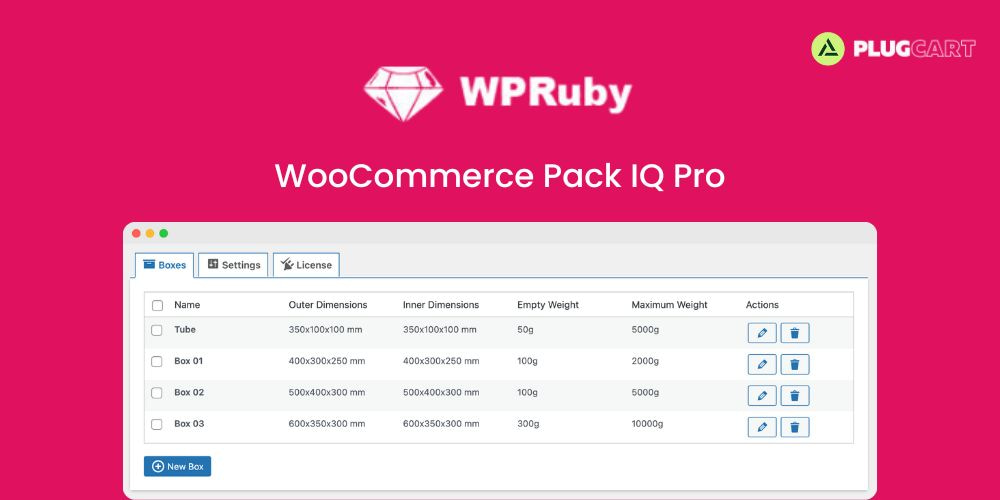
Task: Open the License tab
Action: [x=307, y=265]
